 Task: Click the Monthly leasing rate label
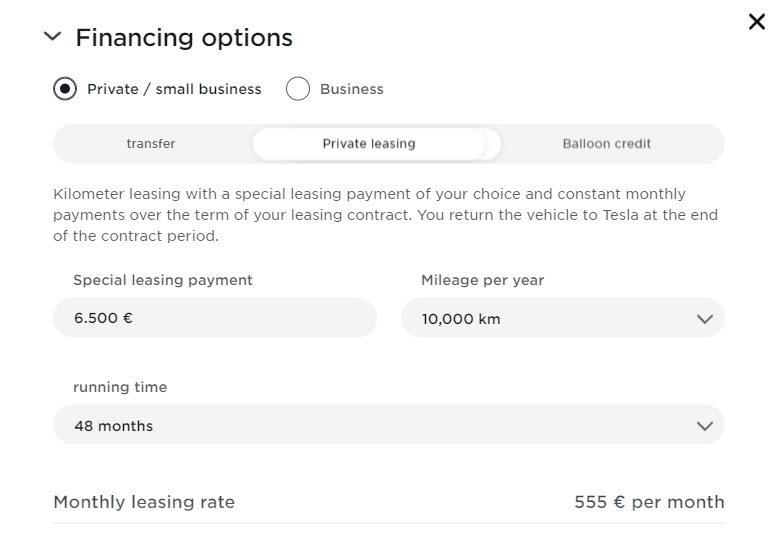(144, 502)
